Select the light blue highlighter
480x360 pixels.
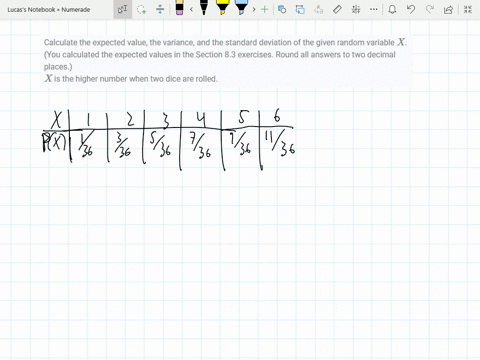pos(241,8)
